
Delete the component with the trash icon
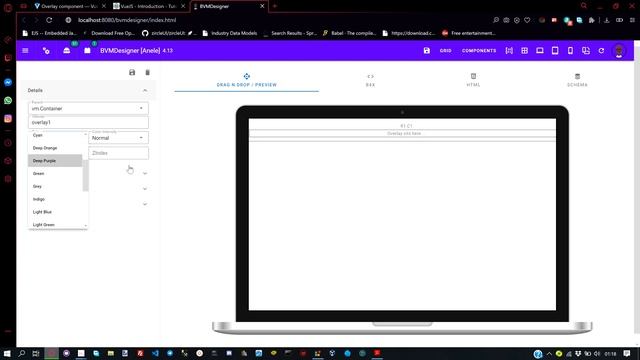[147, 73]
